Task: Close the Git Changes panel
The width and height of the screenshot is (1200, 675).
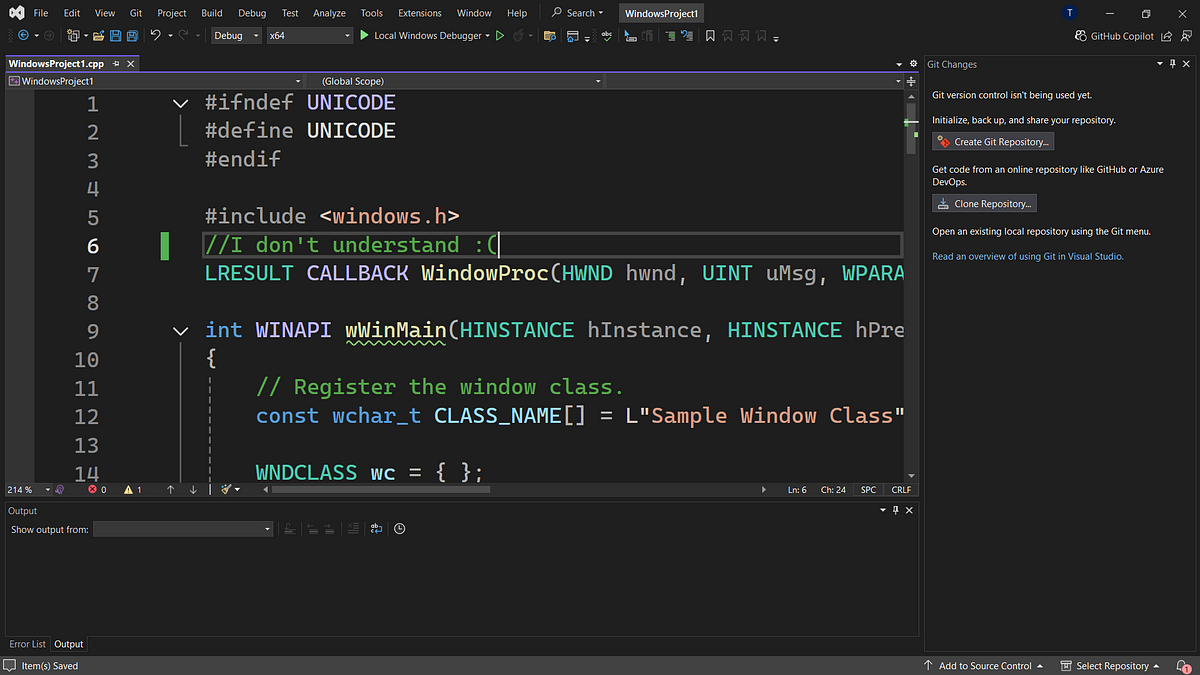Action: pos(1187,64)
